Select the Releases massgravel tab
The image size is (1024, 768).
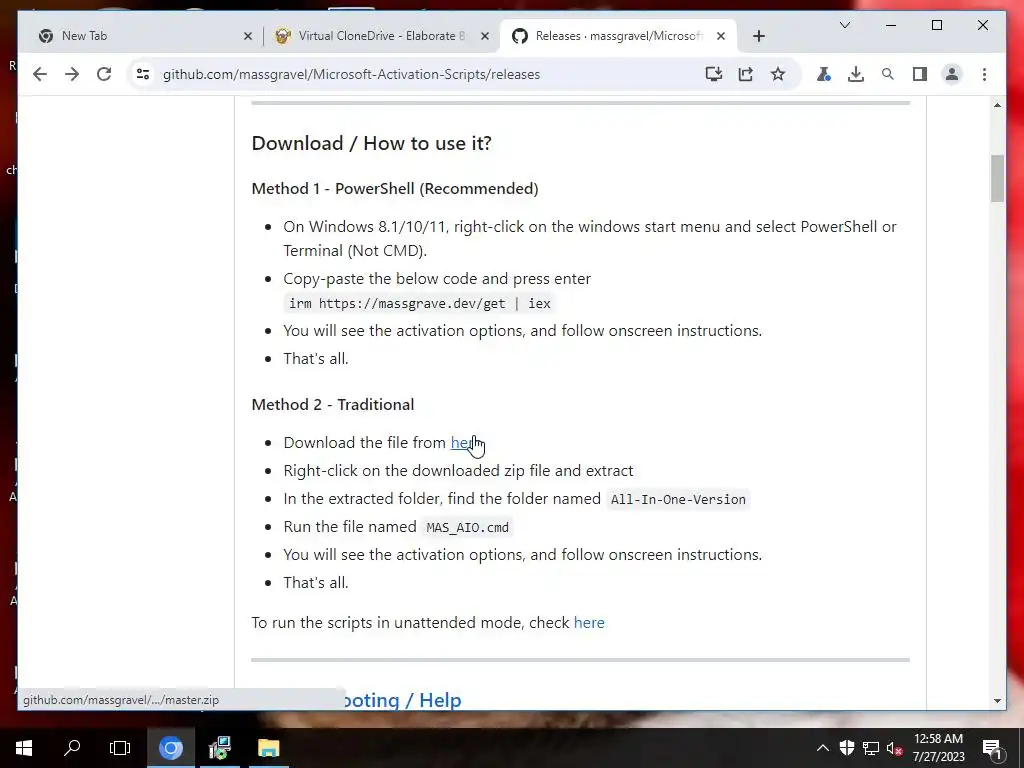point(618,36)
